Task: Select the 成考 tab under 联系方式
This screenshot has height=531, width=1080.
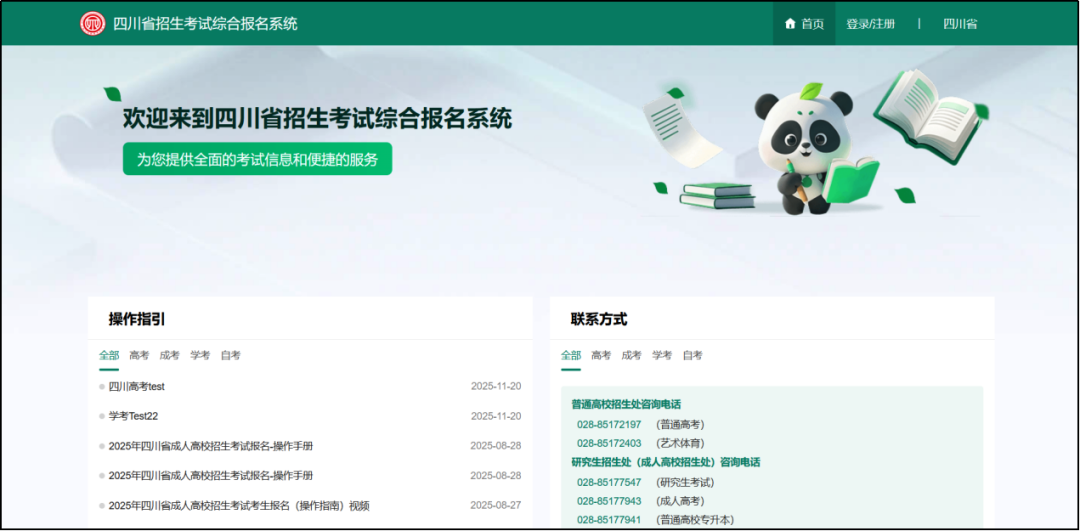Action: pyautogui.click(x=632, y=355)
